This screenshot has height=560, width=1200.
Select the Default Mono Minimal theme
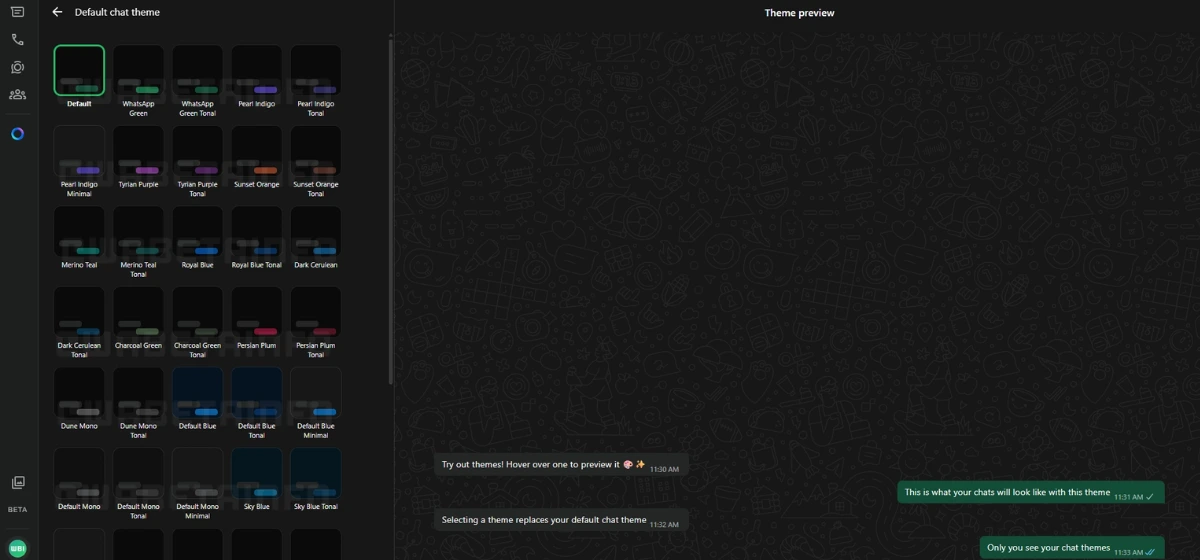(x=197, y=474)
